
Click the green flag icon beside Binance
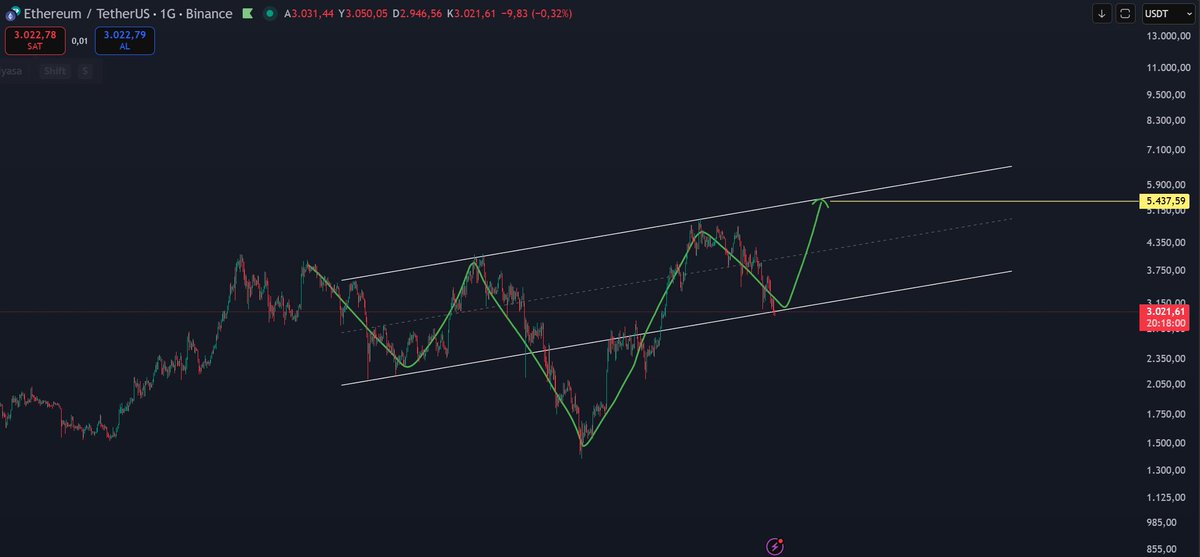tap(247, 14)
